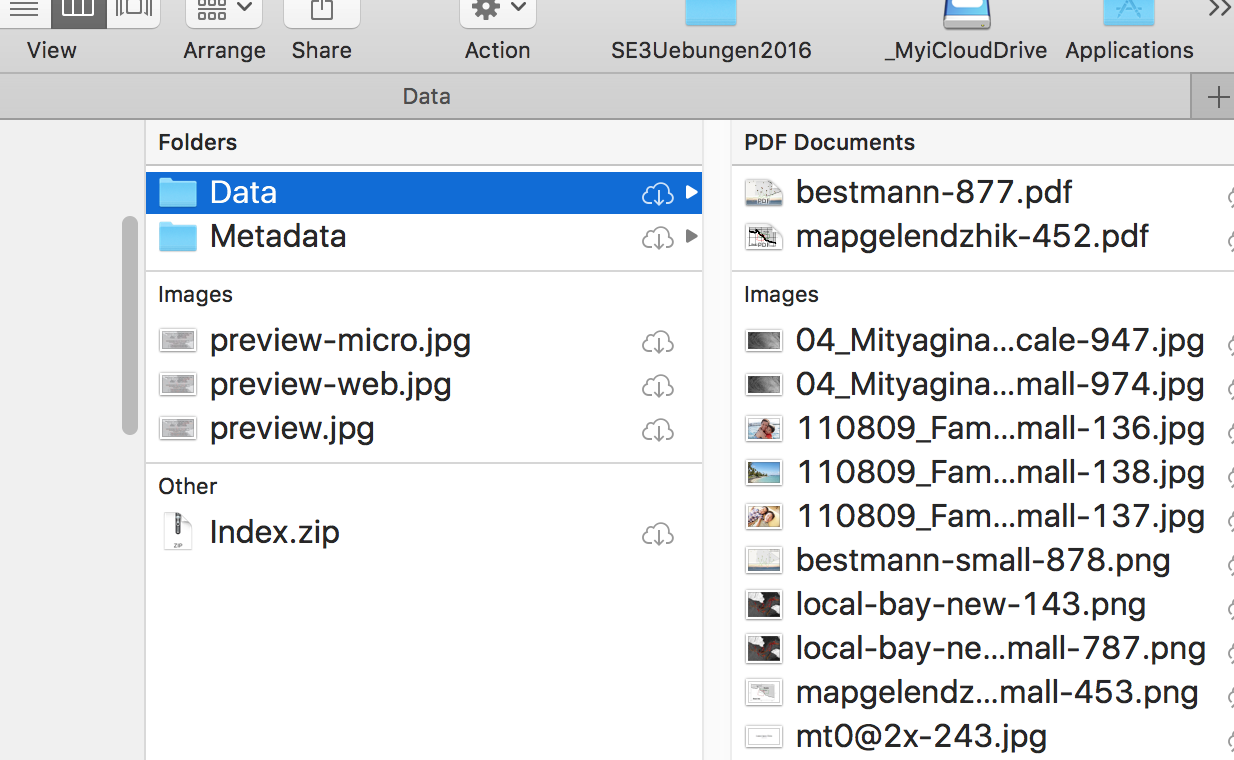Download the Metadata folder via cloud icon

[657, 238]
